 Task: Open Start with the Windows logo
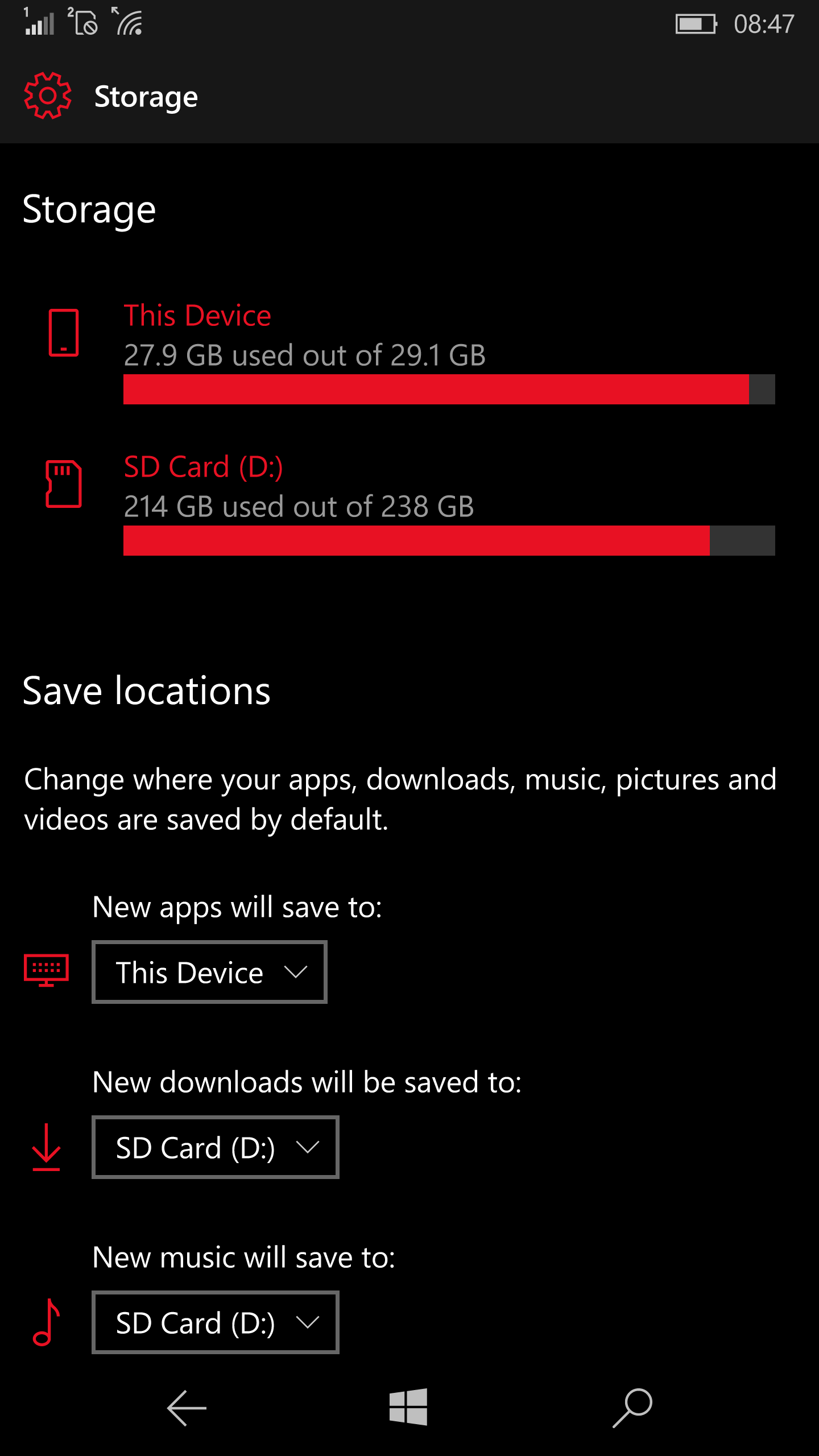click(x=408, y=1407)
